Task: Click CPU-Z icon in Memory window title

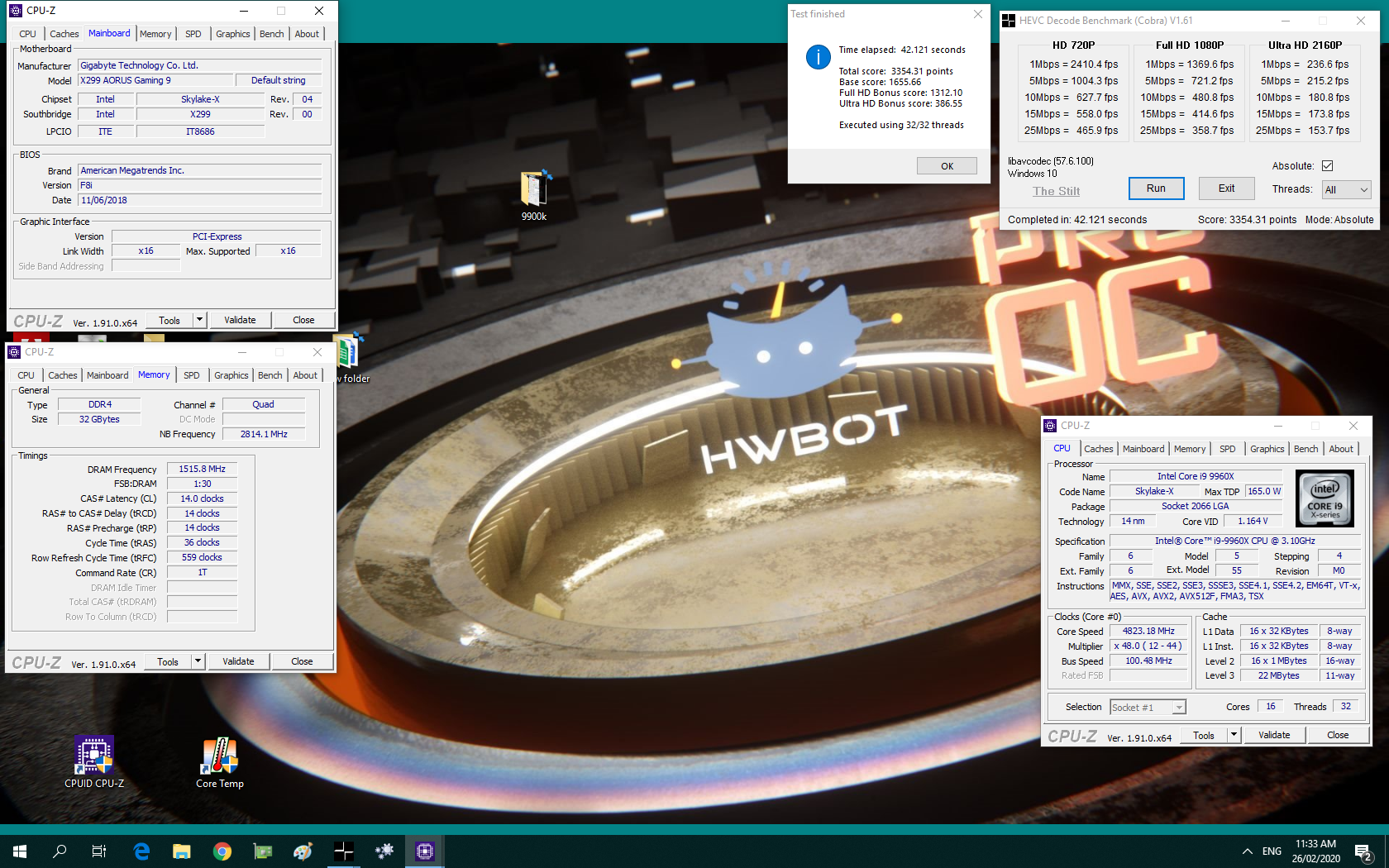Action: click(14, 352)
